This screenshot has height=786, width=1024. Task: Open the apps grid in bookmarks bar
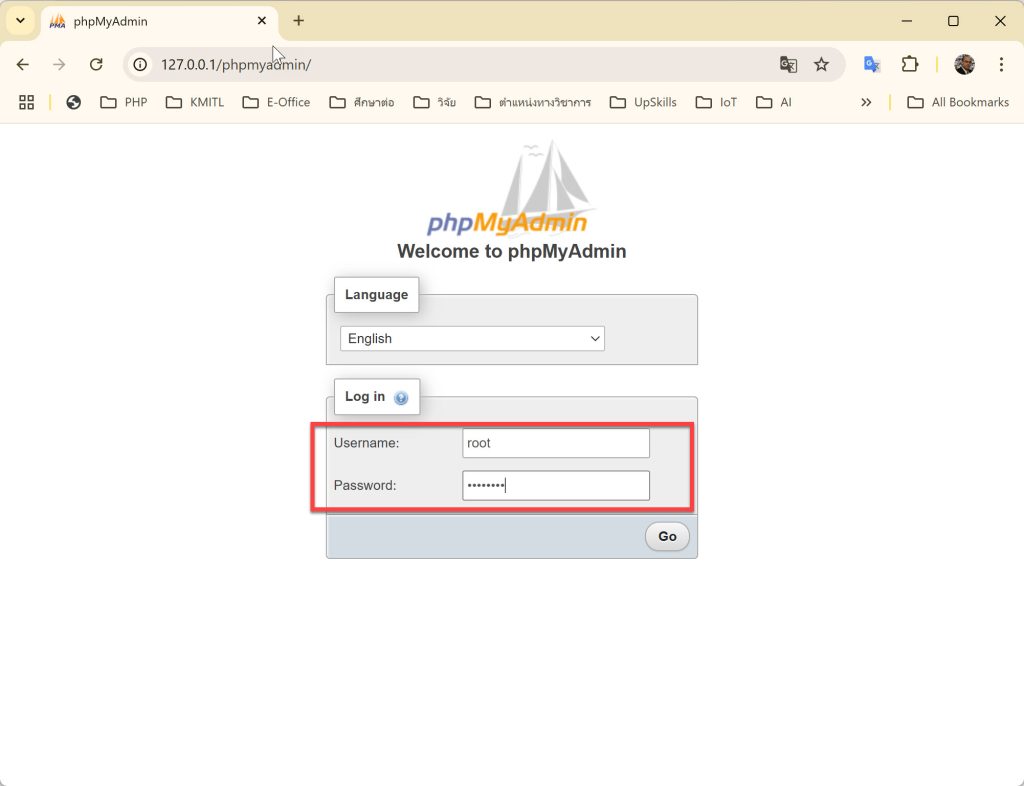pyautogui.click(x=26, y=102)
